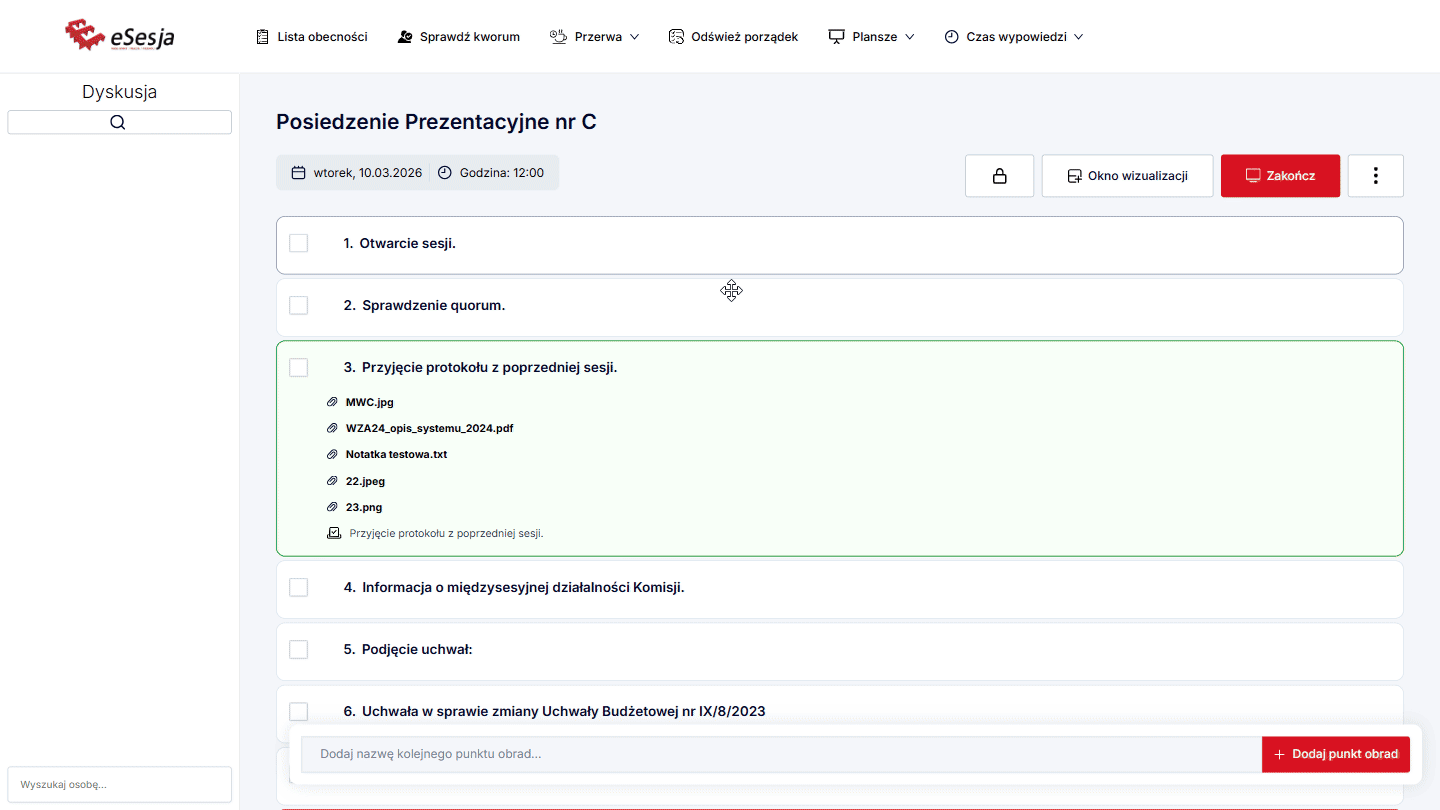Click the padlock icon button

pos(999,176)
